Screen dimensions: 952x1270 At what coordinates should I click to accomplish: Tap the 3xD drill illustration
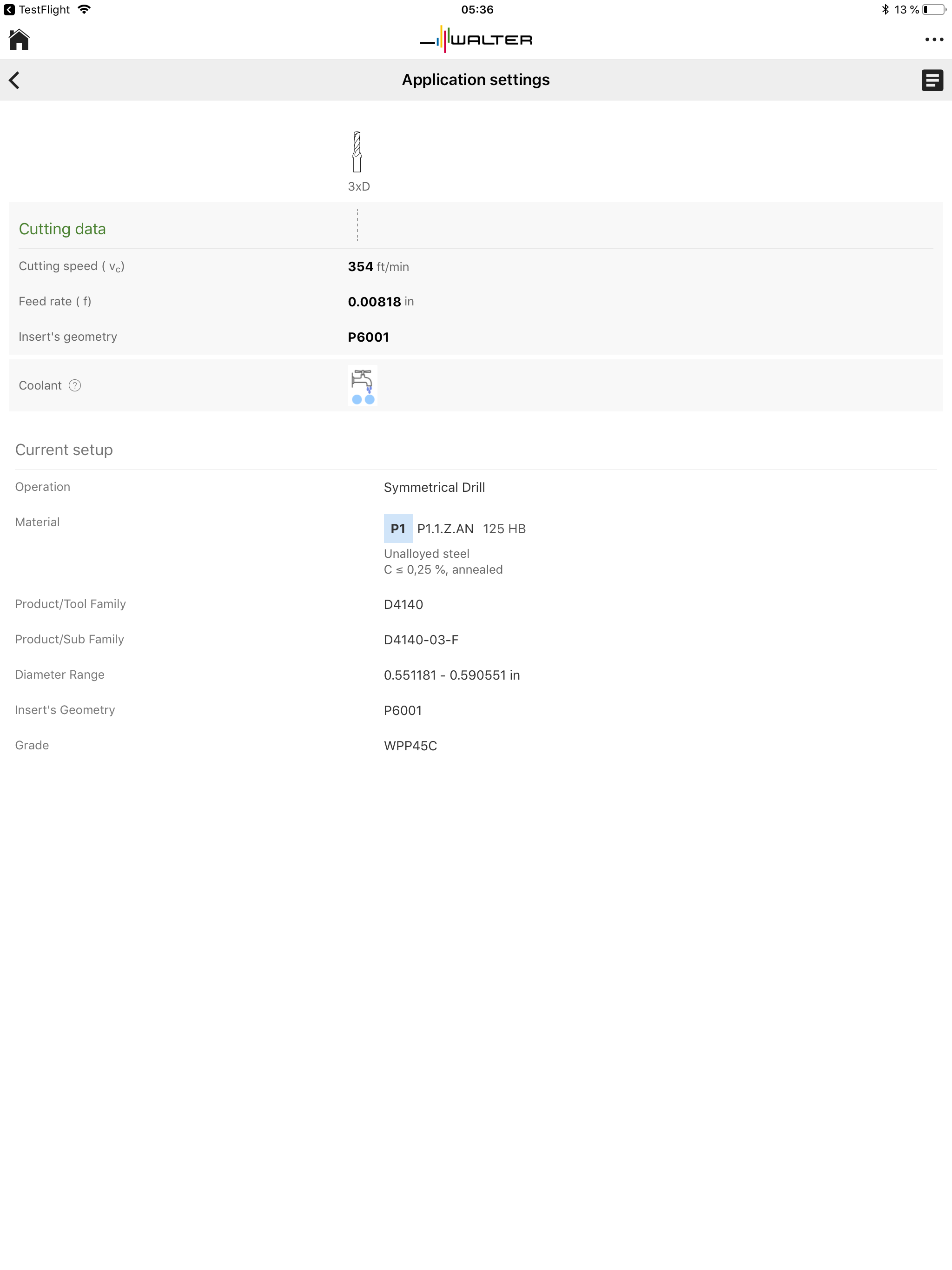tap(357, 152)
